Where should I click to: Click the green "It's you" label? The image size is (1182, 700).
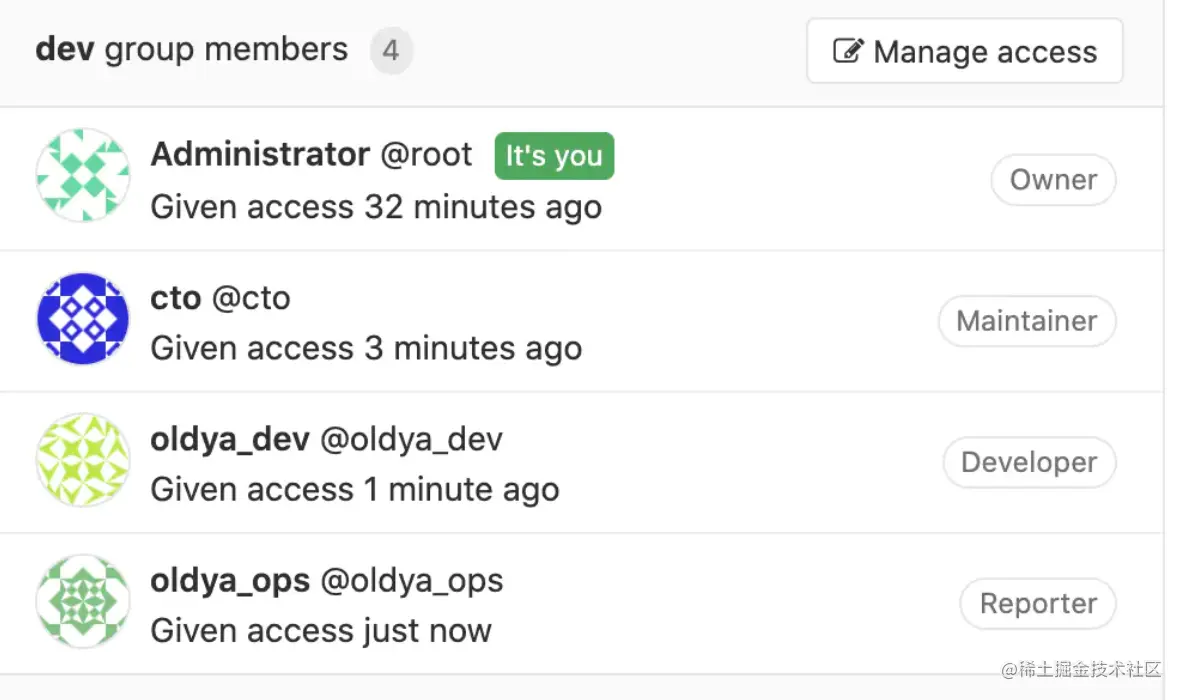[x=554, y=156]
